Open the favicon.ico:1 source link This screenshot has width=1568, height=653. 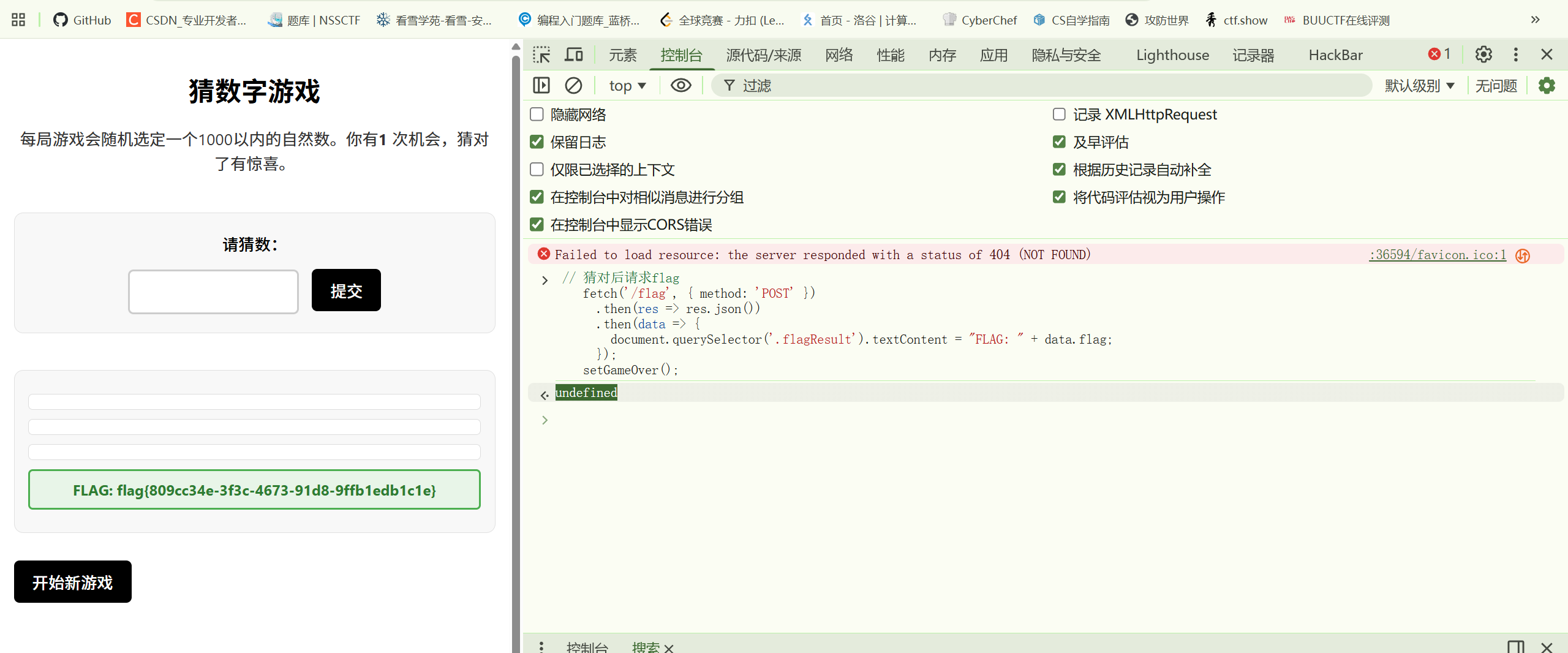[x=1438, y=255]
